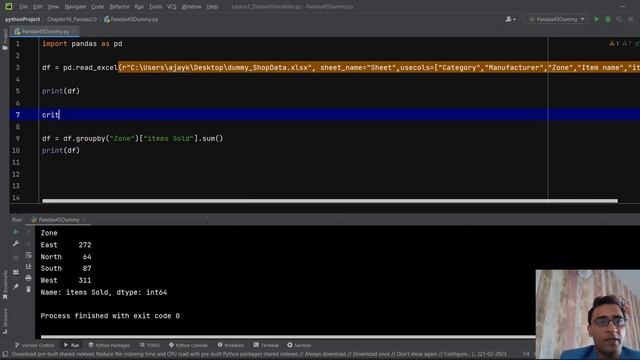Screen dimensions: 640x360
Task: Open the Terminal tool window
Action: tap(266, 345)
